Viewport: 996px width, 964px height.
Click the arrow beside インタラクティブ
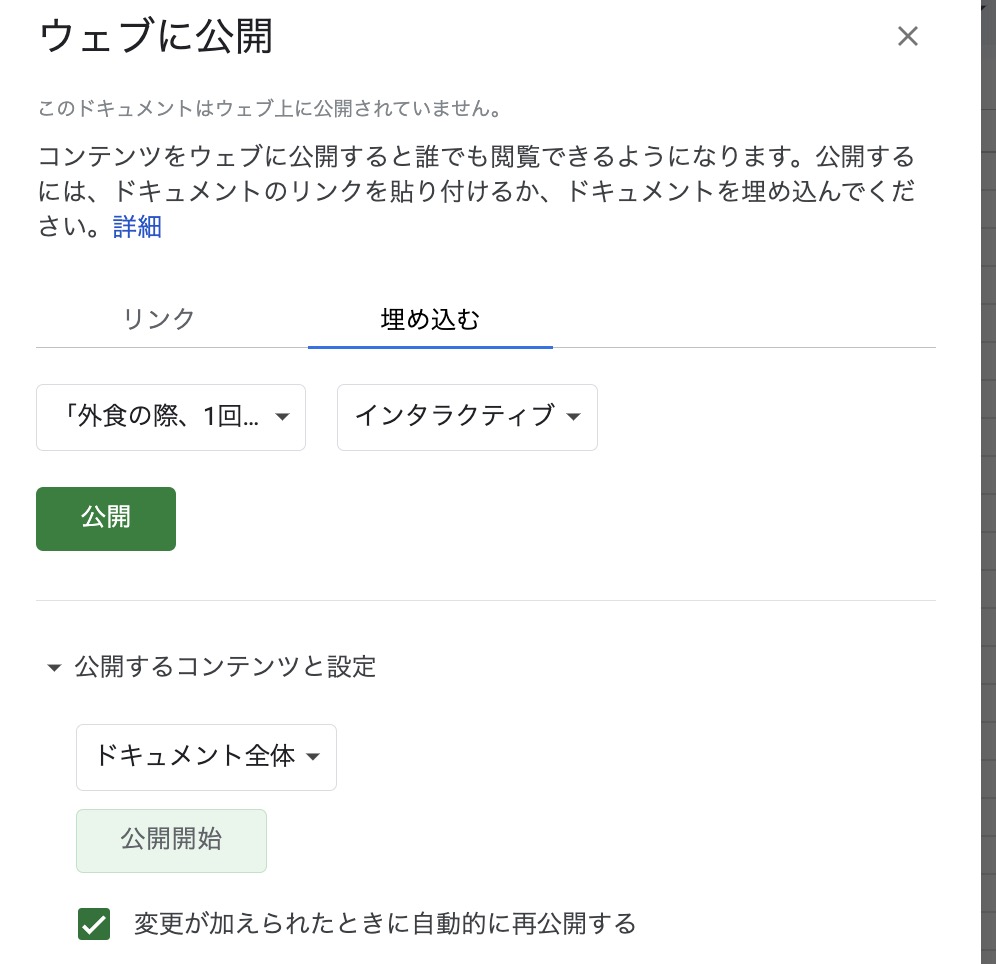[573, 417]
